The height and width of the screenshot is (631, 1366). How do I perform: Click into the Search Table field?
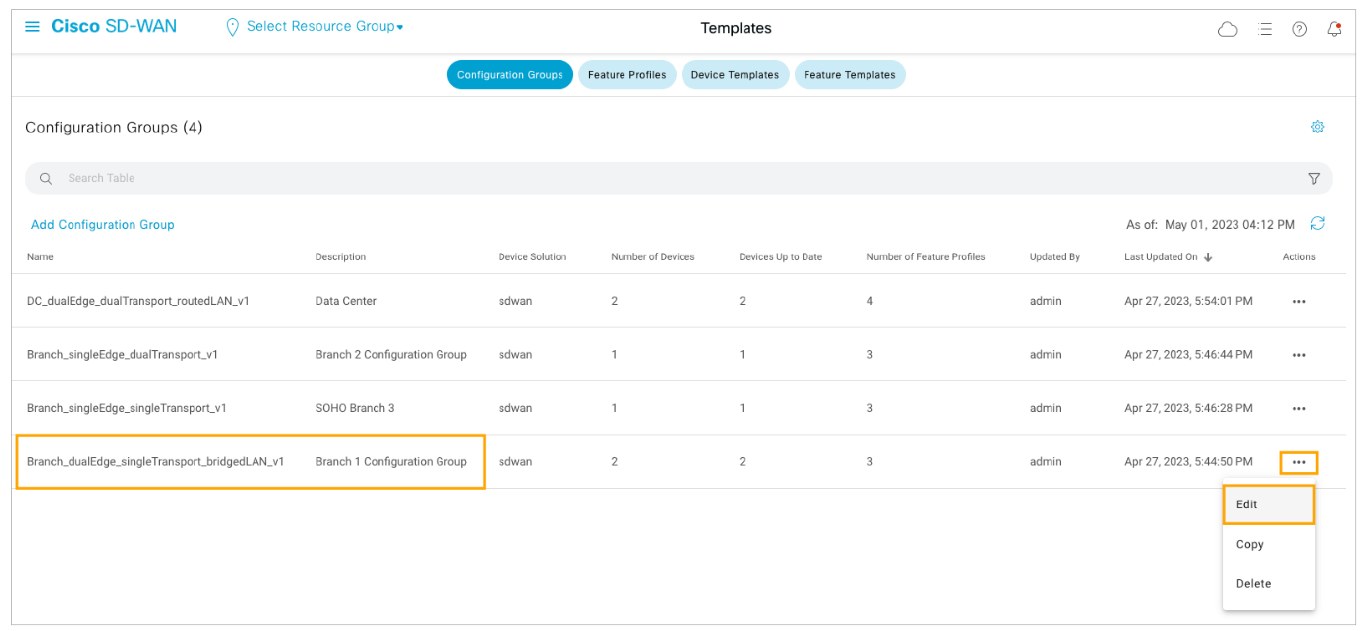pos(600,178)
